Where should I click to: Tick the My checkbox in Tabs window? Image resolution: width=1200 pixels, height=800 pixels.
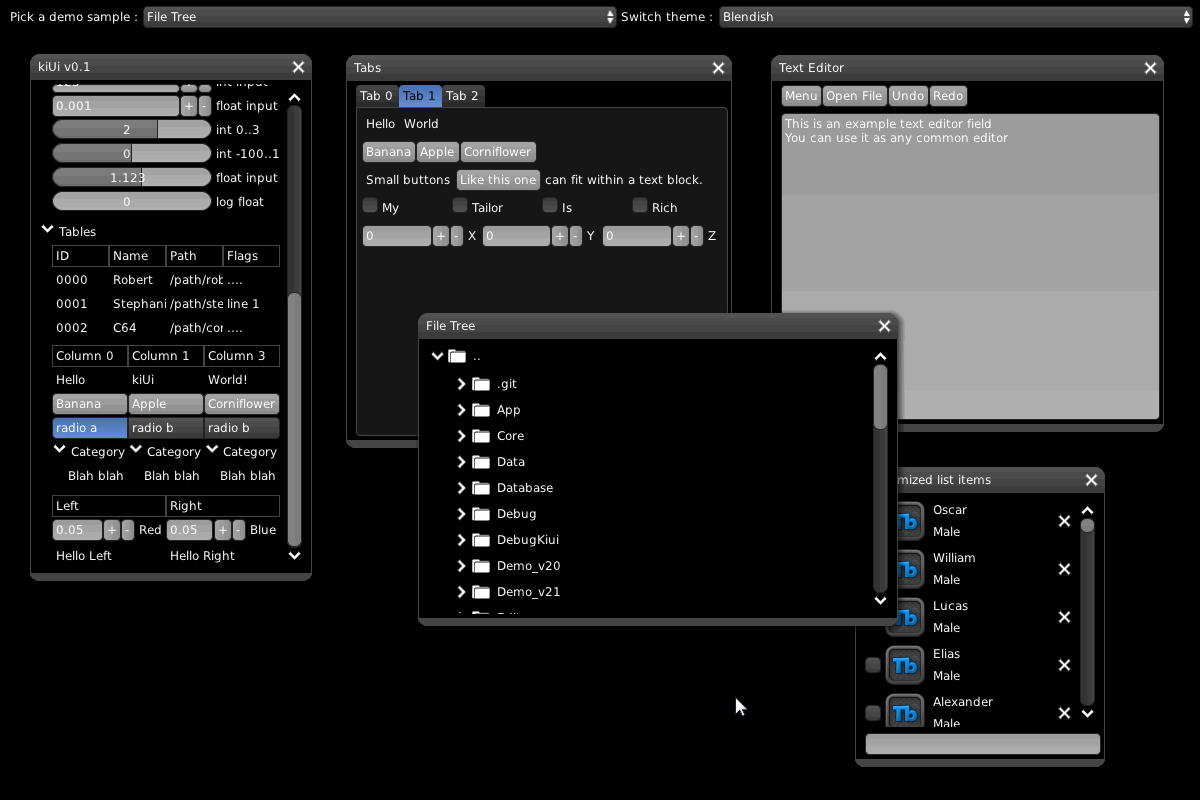point(370,205)
